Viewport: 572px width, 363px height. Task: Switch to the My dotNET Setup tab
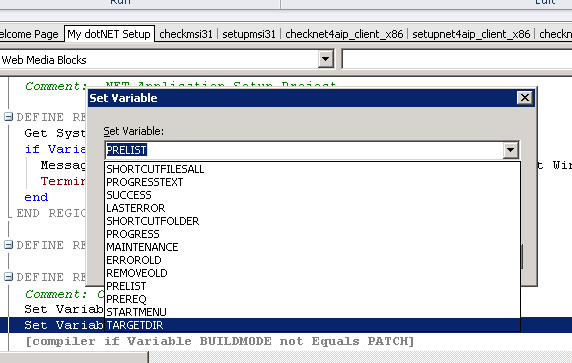point(109,34)
